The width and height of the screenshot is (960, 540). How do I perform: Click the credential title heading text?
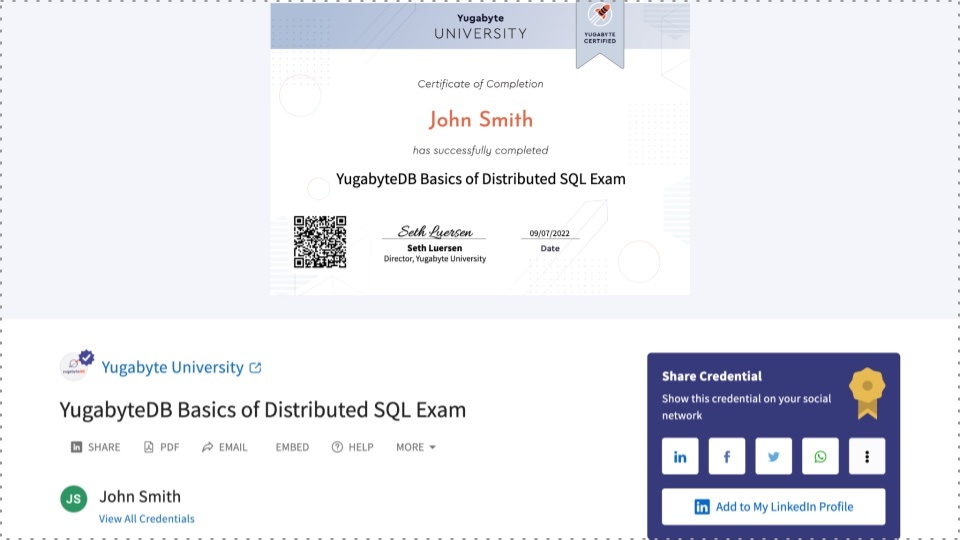pos(263,410)
